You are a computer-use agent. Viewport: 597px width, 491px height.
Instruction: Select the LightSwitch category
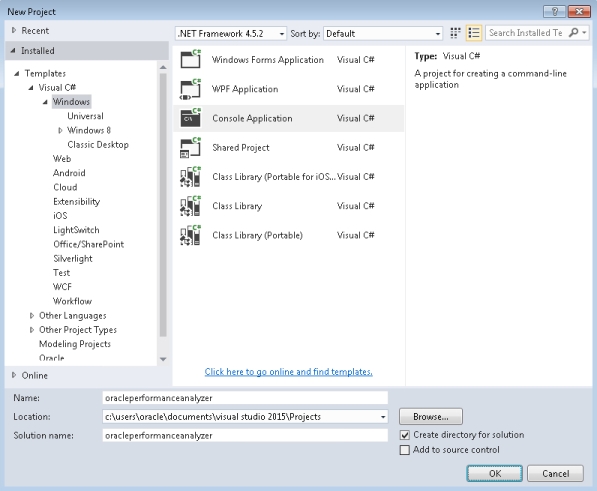[x=76, y=230]
